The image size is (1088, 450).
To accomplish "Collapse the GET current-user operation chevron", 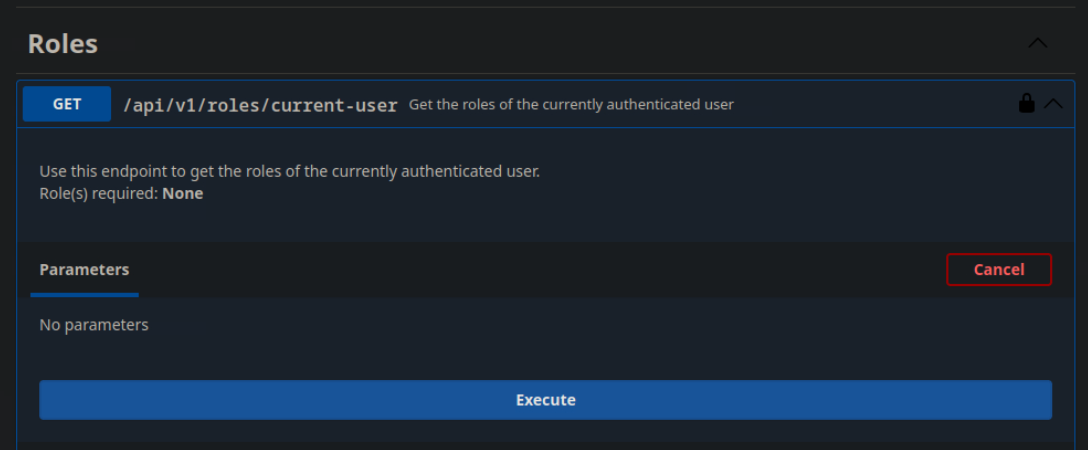I will coord(1053,103).
